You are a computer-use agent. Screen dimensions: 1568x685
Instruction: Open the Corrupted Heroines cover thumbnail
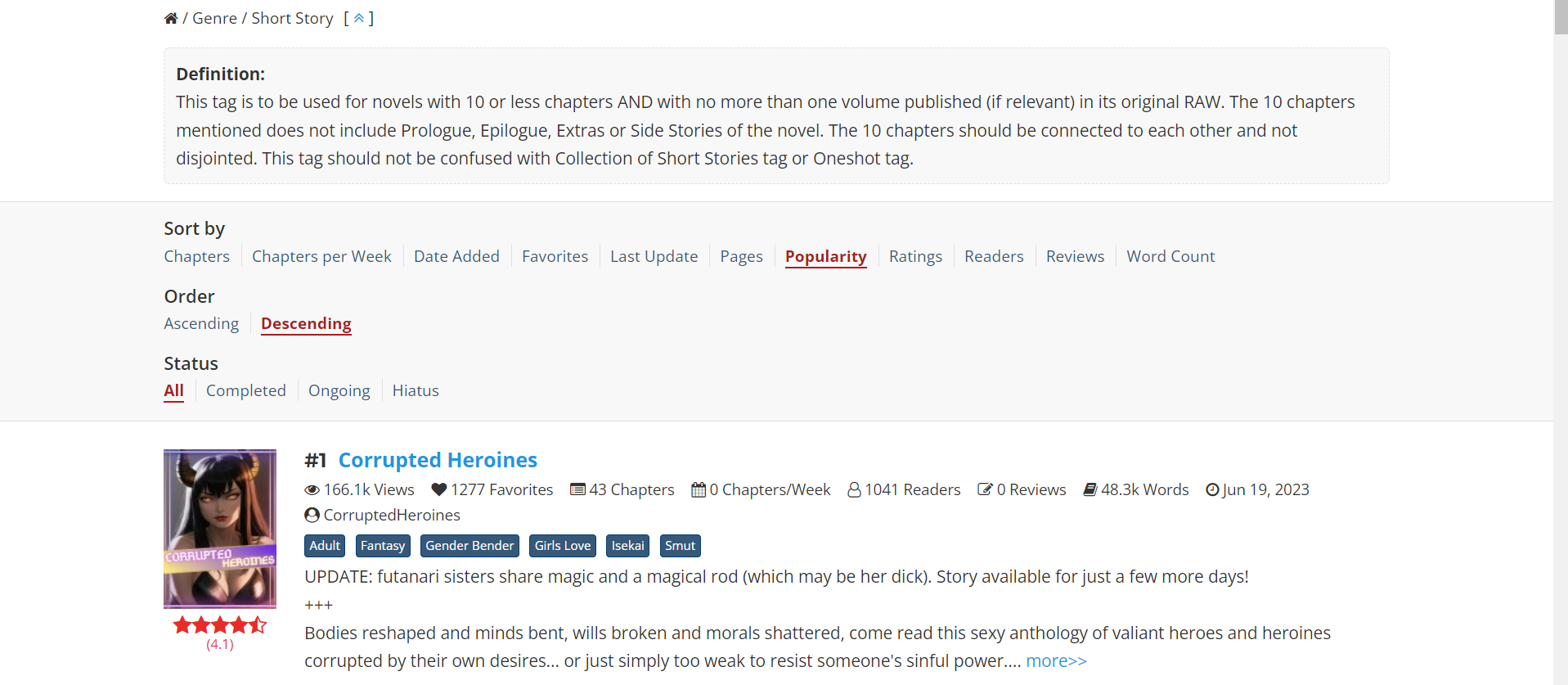220,528
